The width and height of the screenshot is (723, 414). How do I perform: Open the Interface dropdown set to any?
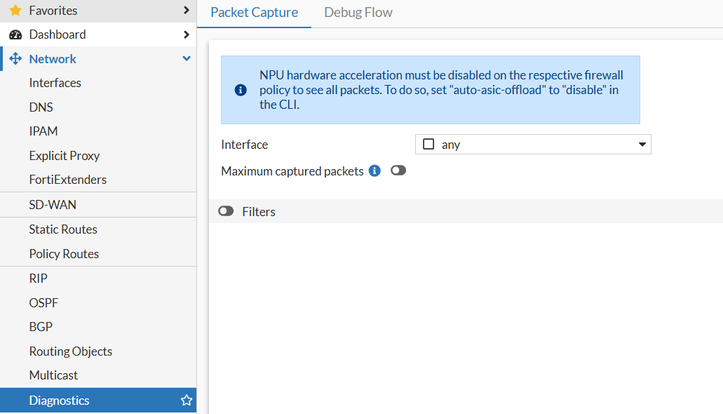532,144
